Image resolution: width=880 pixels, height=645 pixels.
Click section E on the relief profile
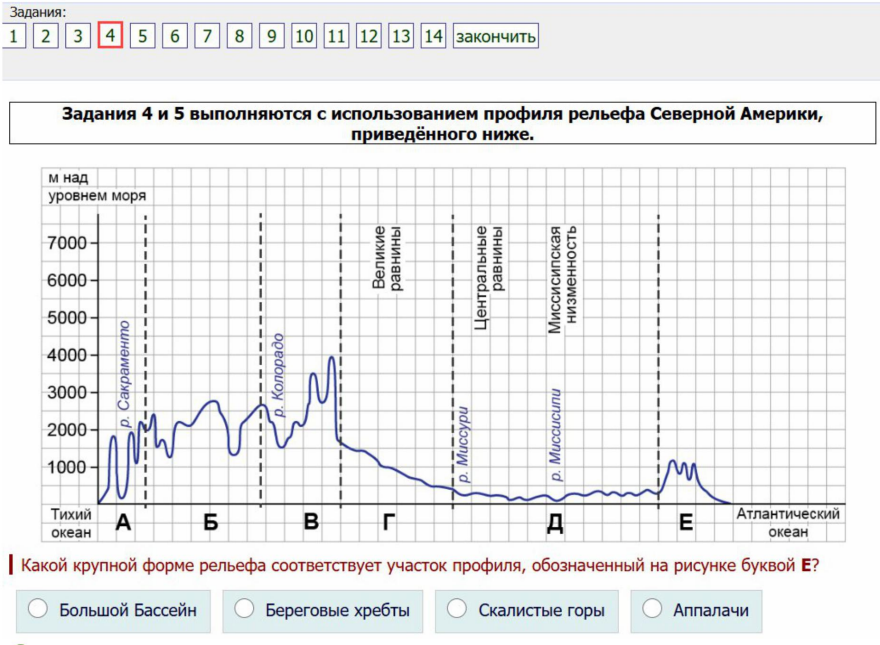686,521
